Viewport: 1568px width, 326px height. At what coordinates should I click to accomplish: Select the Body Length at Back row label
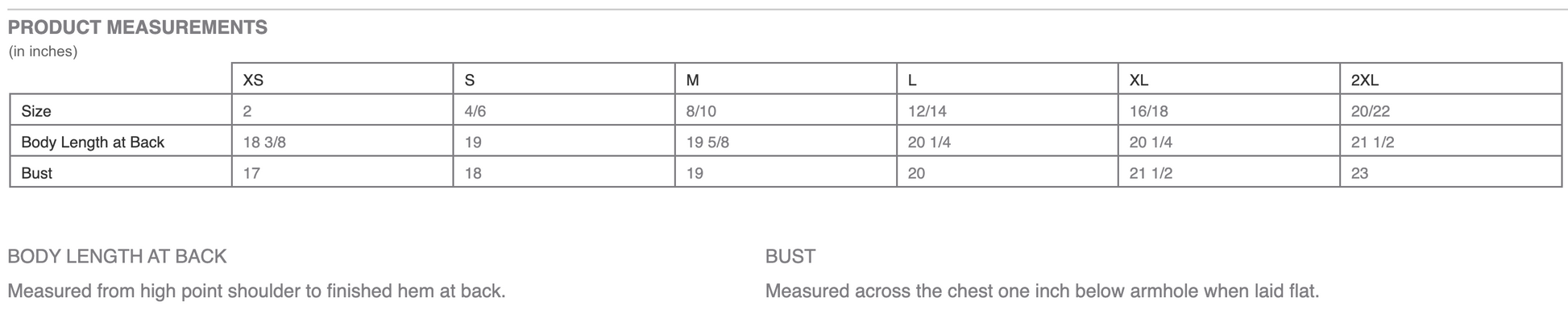coord(93,142)
